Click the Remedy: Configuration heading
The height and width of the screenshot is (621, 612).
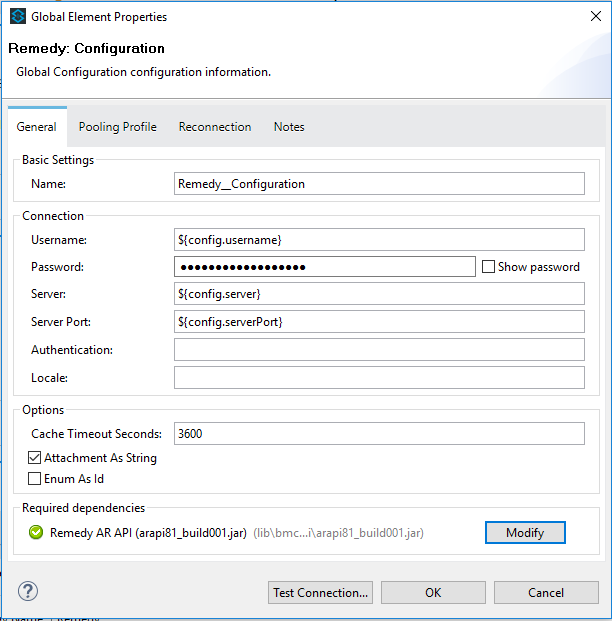[x=86, y=48]
